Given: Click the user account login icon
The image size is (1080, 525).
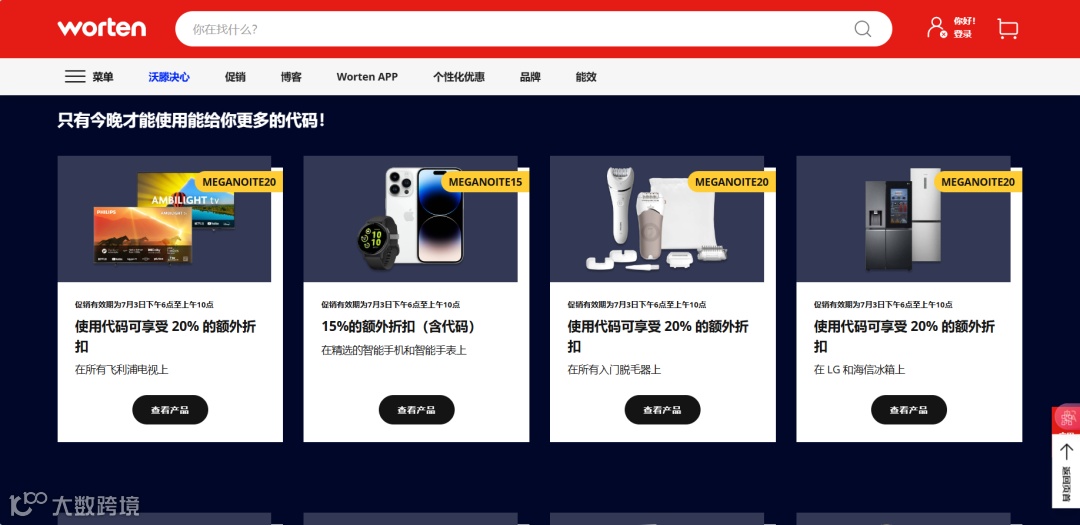Looking at the screenshot, I should tap(937, 28).
